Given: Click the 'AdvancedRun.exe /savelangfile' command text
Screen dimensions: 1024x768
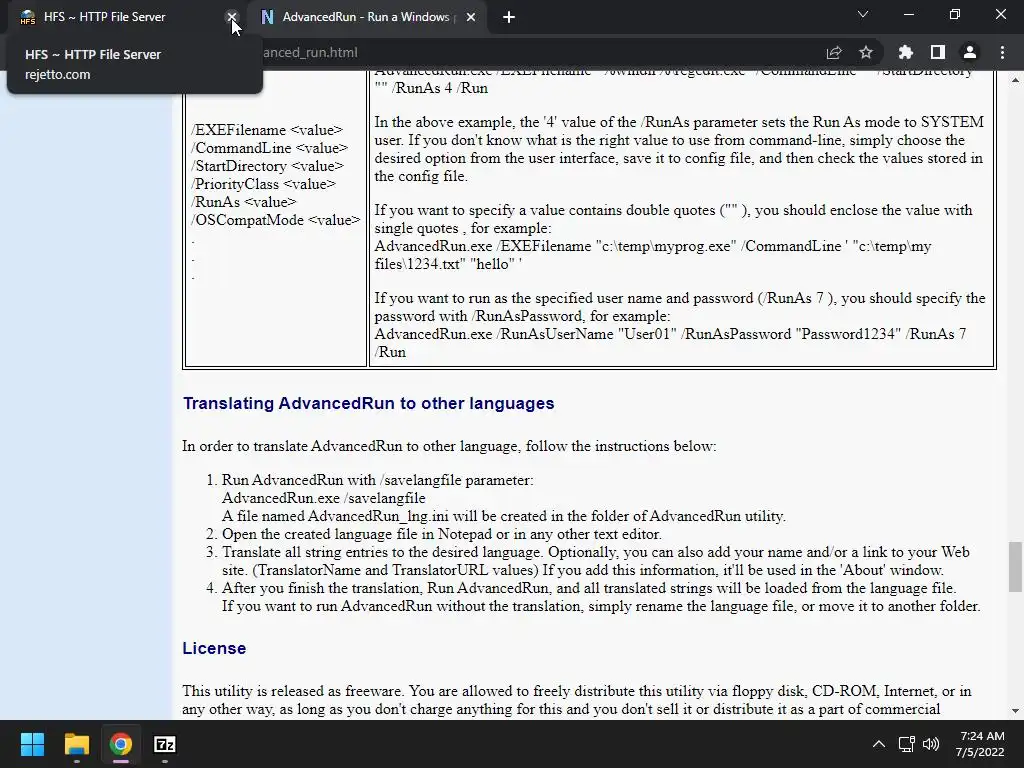Looking at the screenshot, I should point(324,498).
